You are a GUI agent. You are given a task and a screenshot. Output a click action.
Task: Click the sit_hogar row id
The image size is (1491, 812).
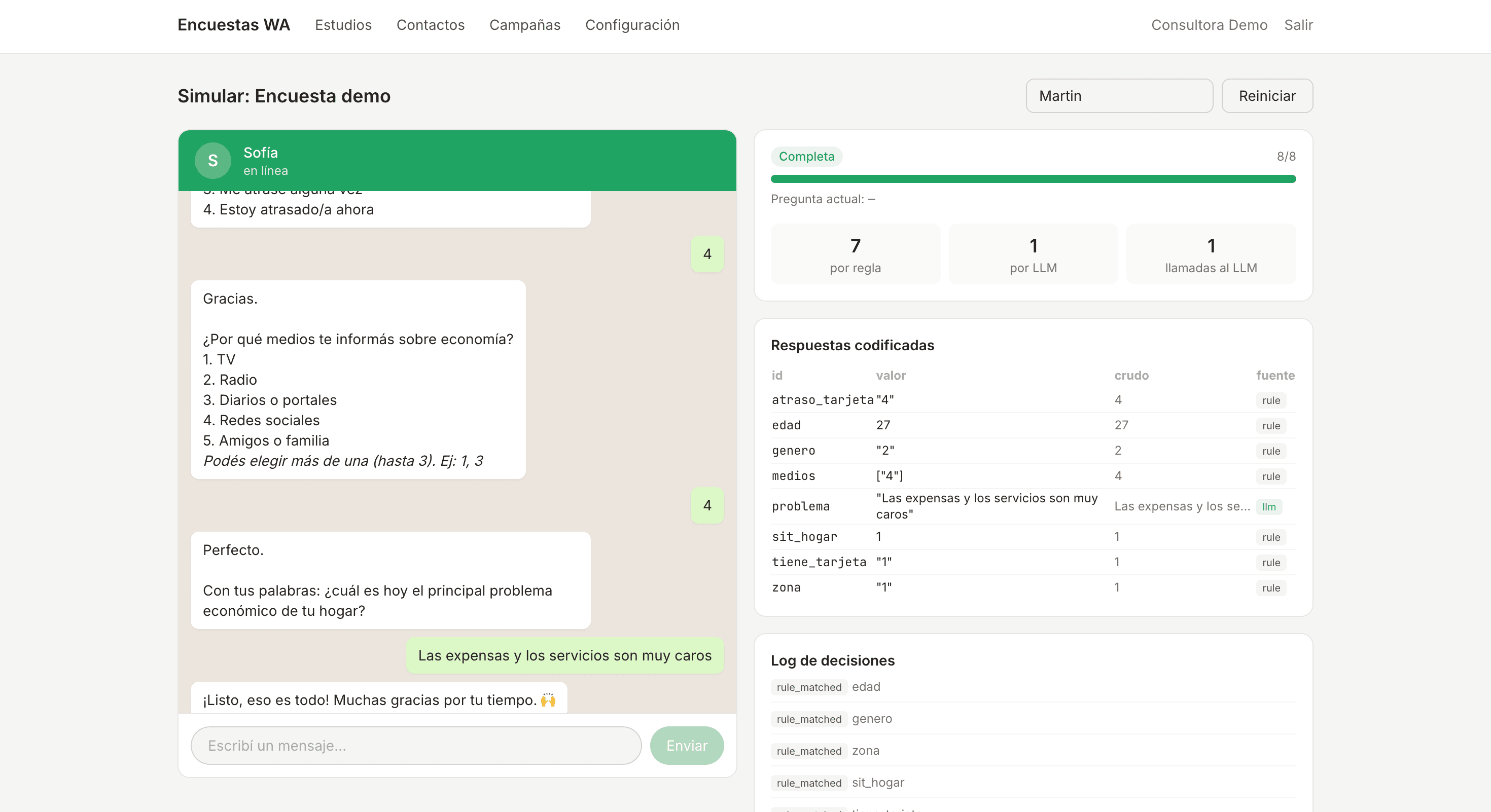[x=804, y=537]
